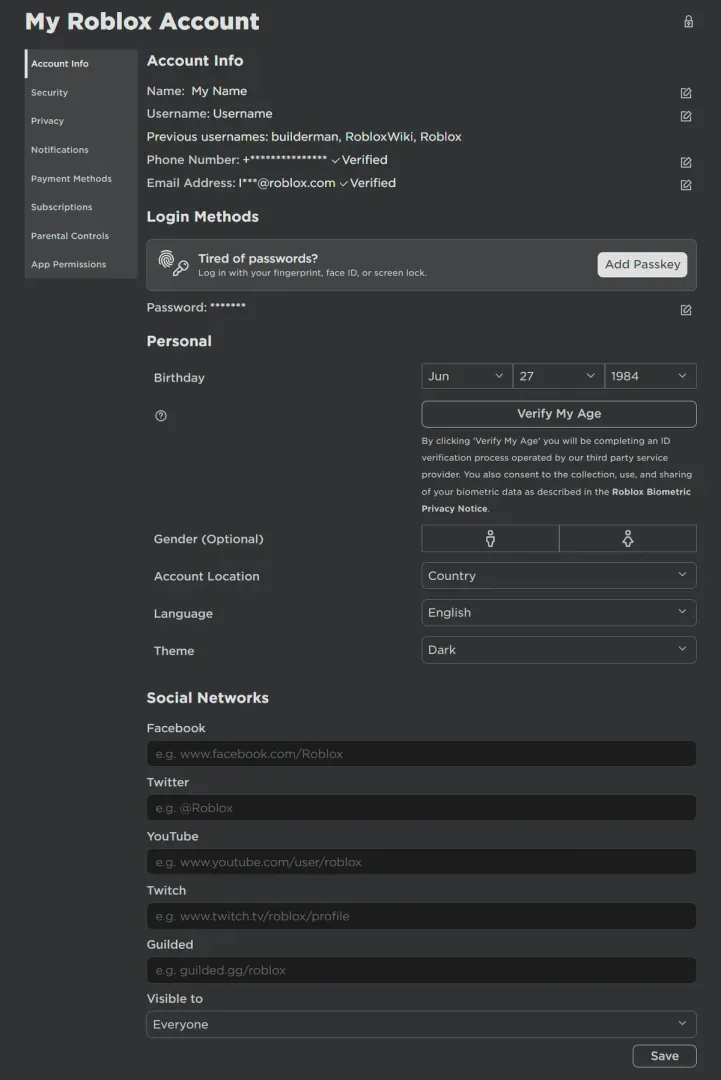This screenshot has width=721, height=1080.
Task: Open the Visible to dropdown
Action: [x=421, y=1024]
